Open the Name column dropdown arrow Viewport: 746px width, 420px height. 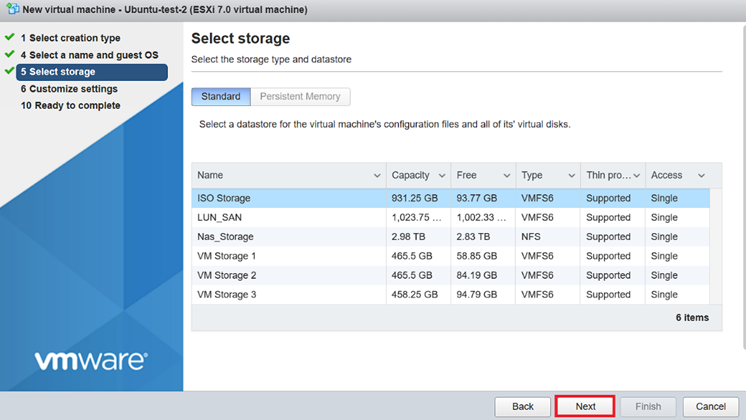coord(377,175)
